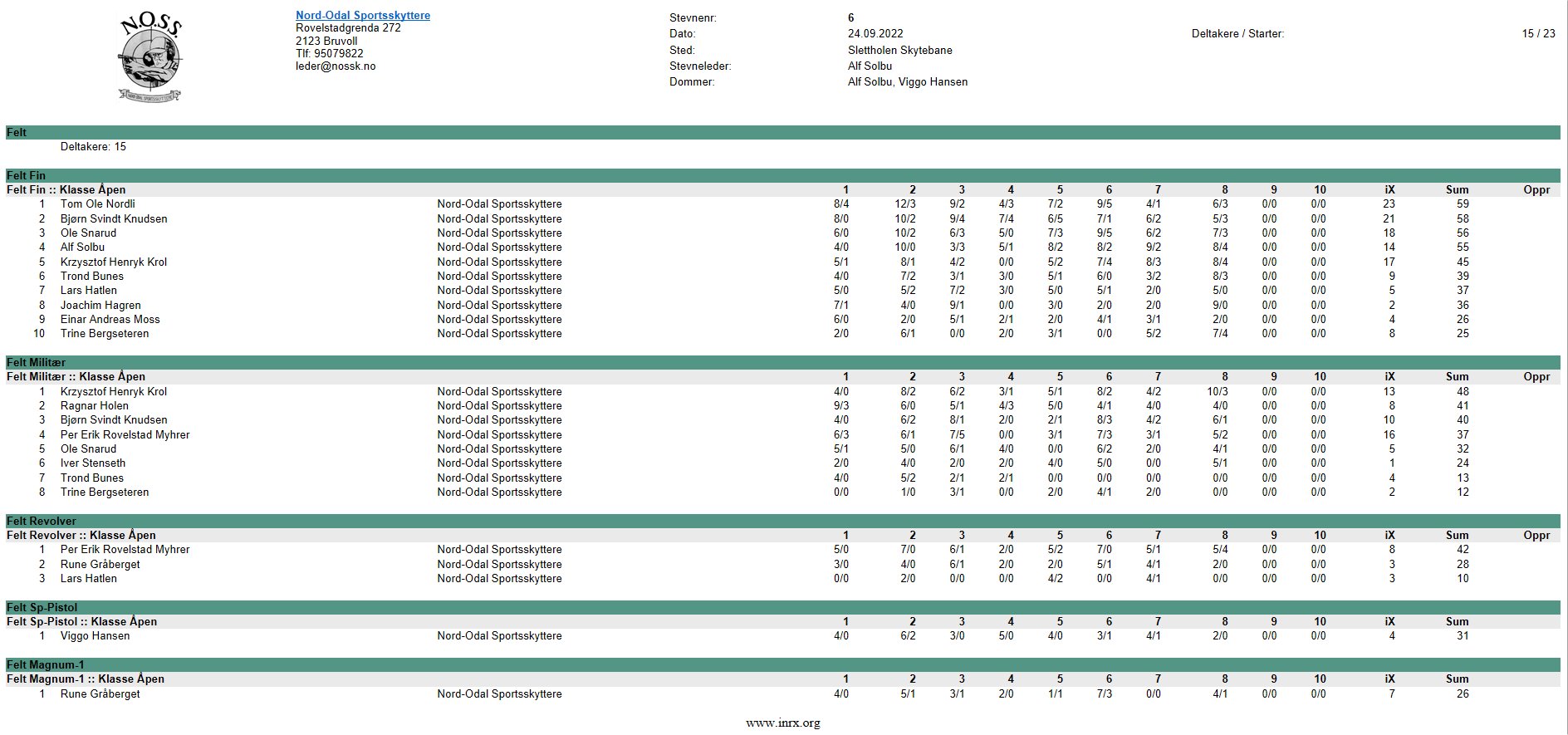Select Alf Solbu in Felt Fin results
The height and width of the screenshot is (735, 1568).
click(x=83, y=247)
